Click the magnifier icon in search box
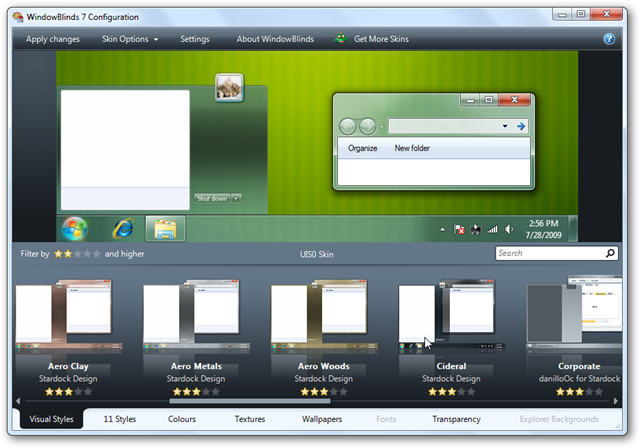The height and width of the screenshot is (448, 640). point(609,253)
